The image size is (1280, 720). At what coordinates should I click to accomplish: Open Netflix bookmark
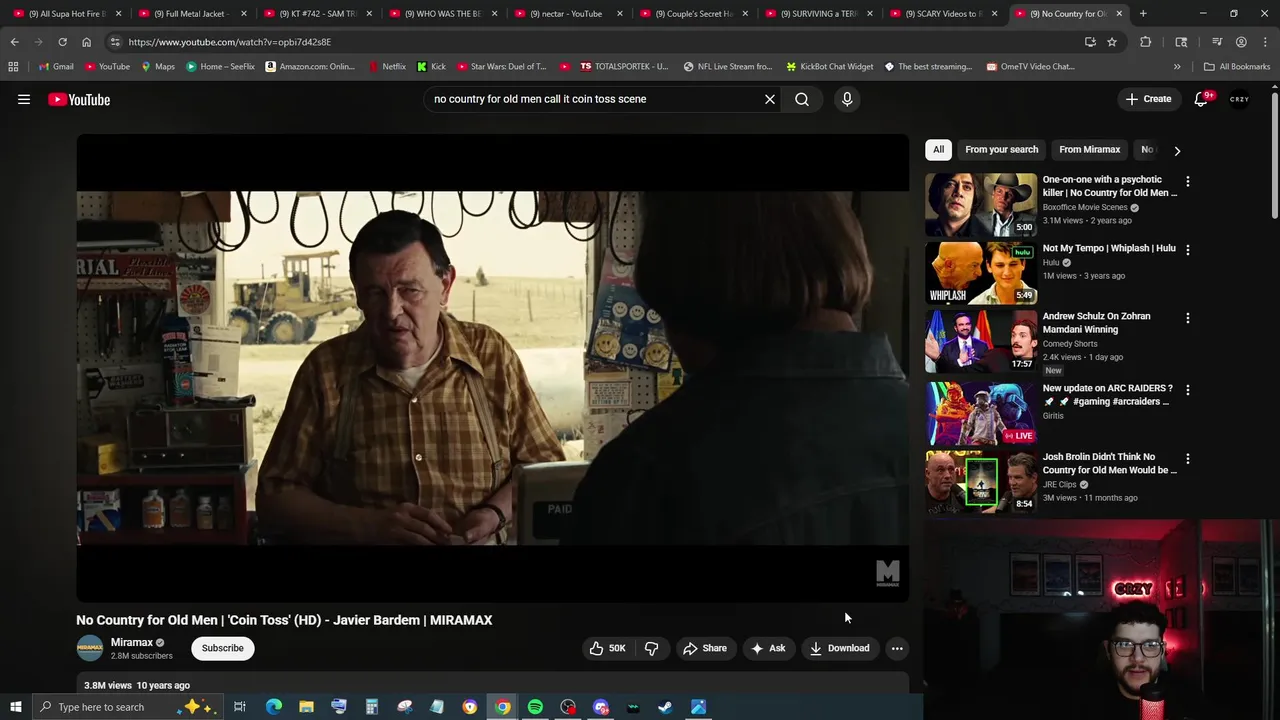click(x=387, y=67)
